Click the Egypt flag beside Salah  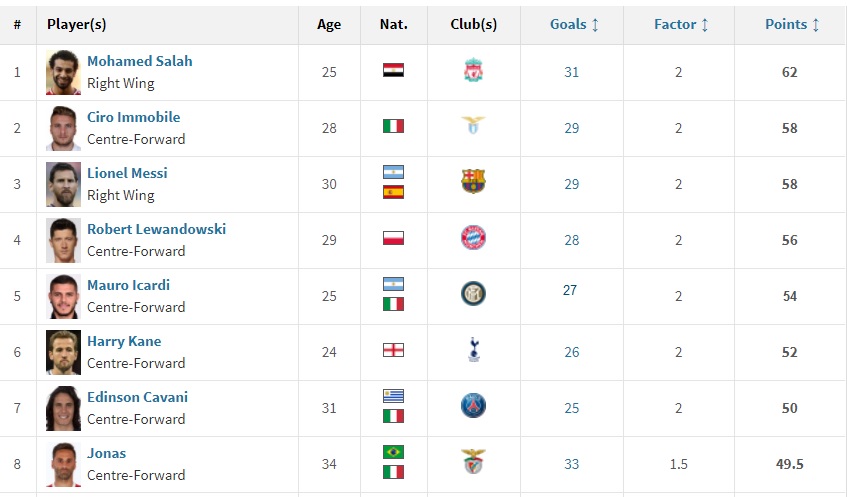tap(393, 70)
